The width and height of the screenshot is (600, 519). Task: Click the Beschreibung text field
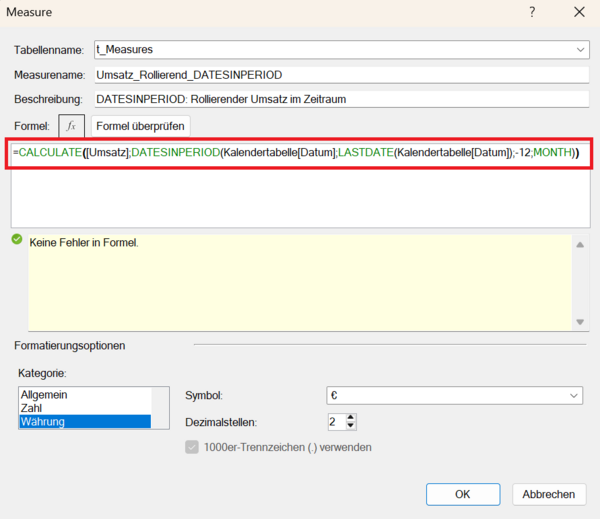pyautogui.click(x=340, y=99)
